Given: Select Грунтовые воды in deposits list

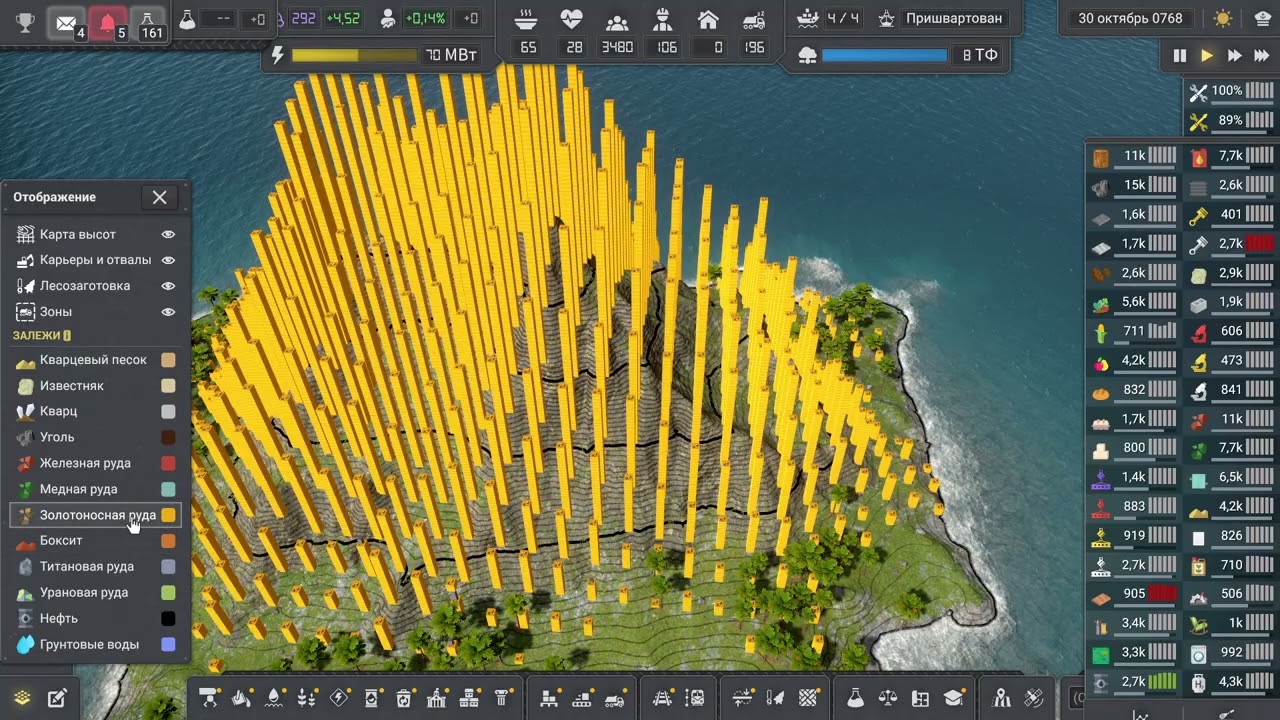Looking at the screenshot, I should [x=96, y=644].
